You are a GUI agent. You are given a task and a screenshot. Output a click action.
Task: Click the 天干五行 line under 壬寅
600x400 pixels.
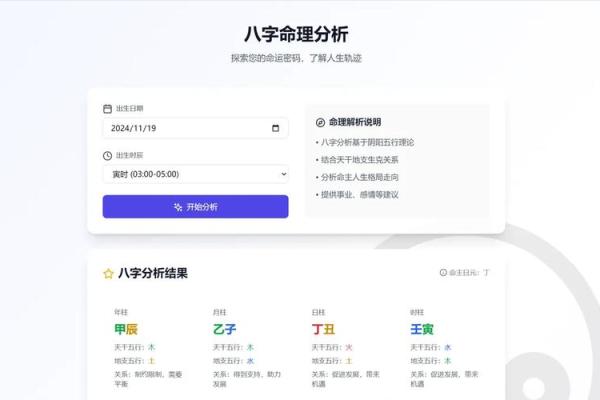(431, 348)
